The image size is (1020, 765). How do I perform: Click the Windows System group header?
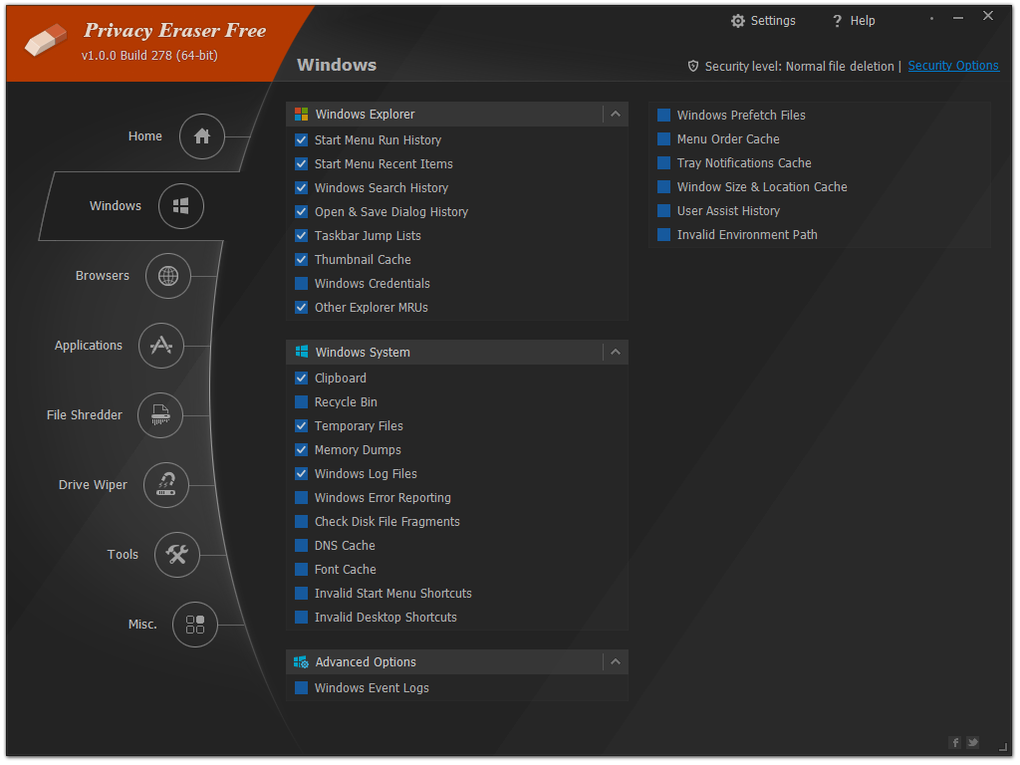(457, 352)
